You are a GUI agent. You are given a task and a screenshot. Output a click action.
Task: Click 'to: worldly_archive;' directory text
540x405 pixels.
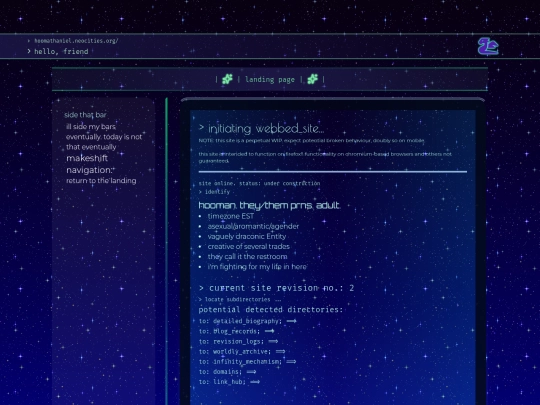pyautogui.click(x=235, y=351)
